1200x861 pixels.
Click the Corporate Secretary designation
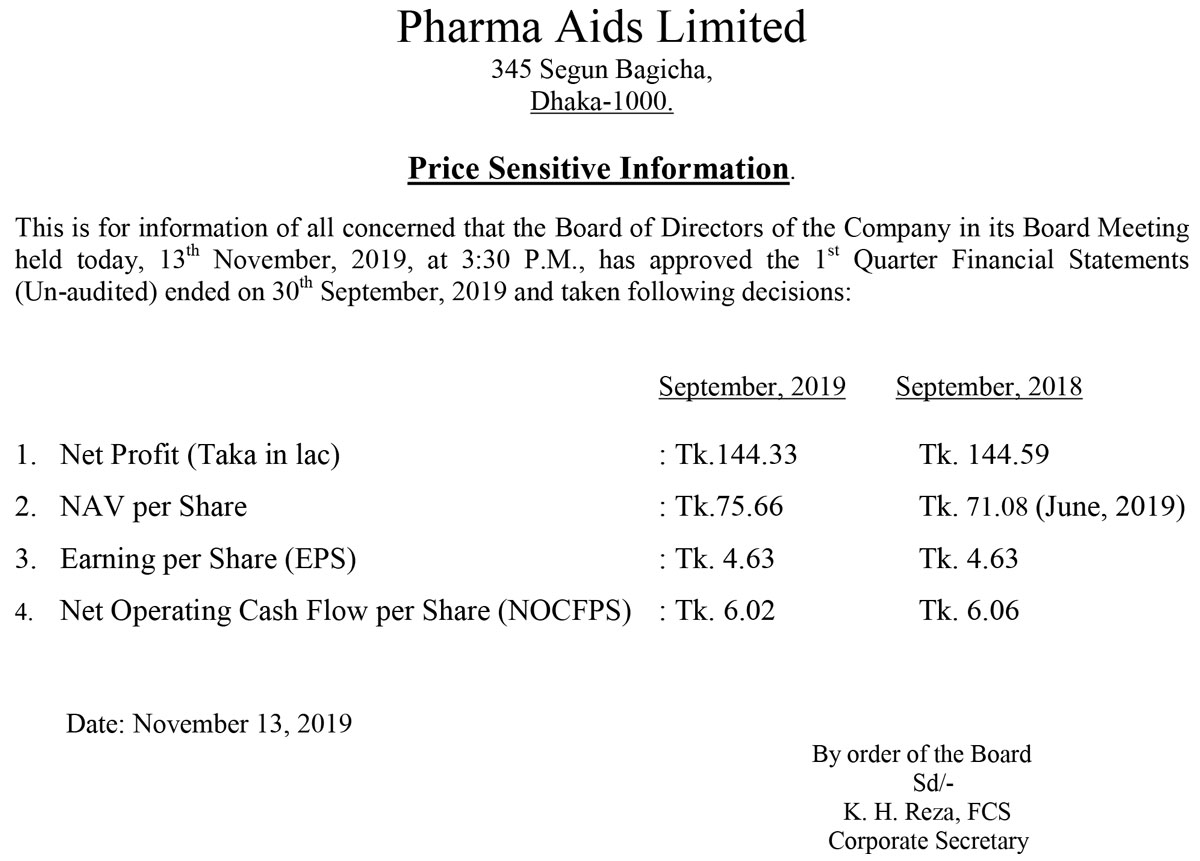928,842
